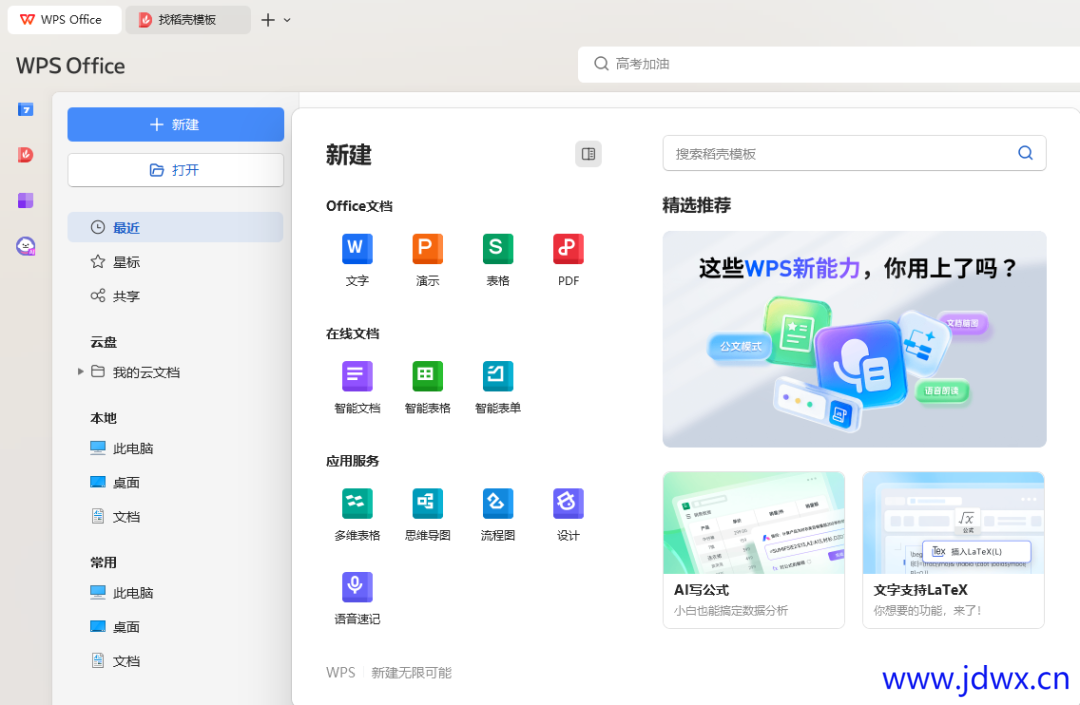
Task: Click the 打开 button
Action: point(176,170)
